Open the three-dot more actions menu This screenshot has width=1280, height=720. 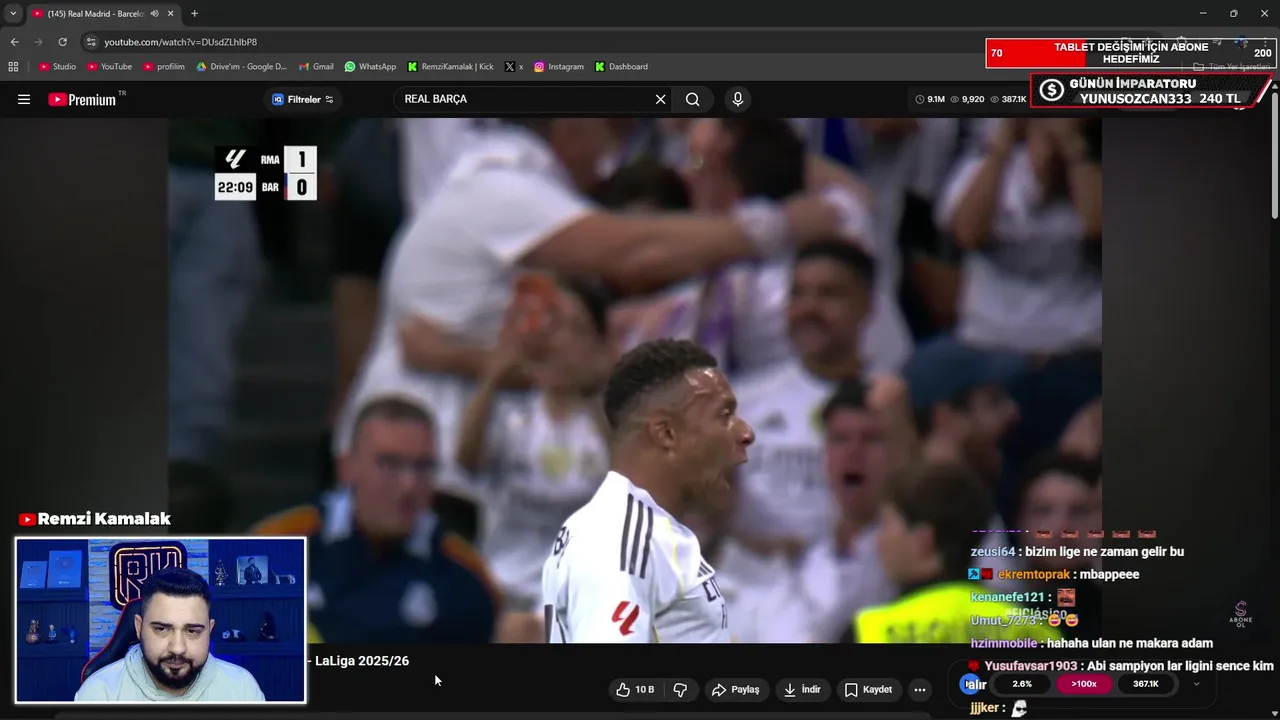pyautogui.click(x=920, y=689)
